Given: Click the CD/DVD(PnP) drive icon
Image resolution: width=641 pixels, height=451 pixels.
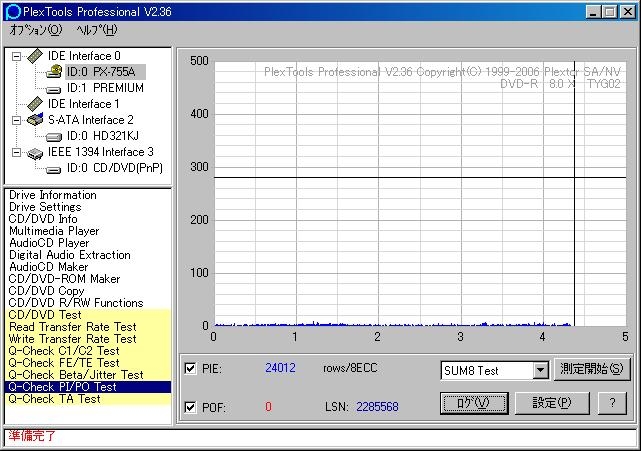Looking at the screenshot, I should pos(54,168).
